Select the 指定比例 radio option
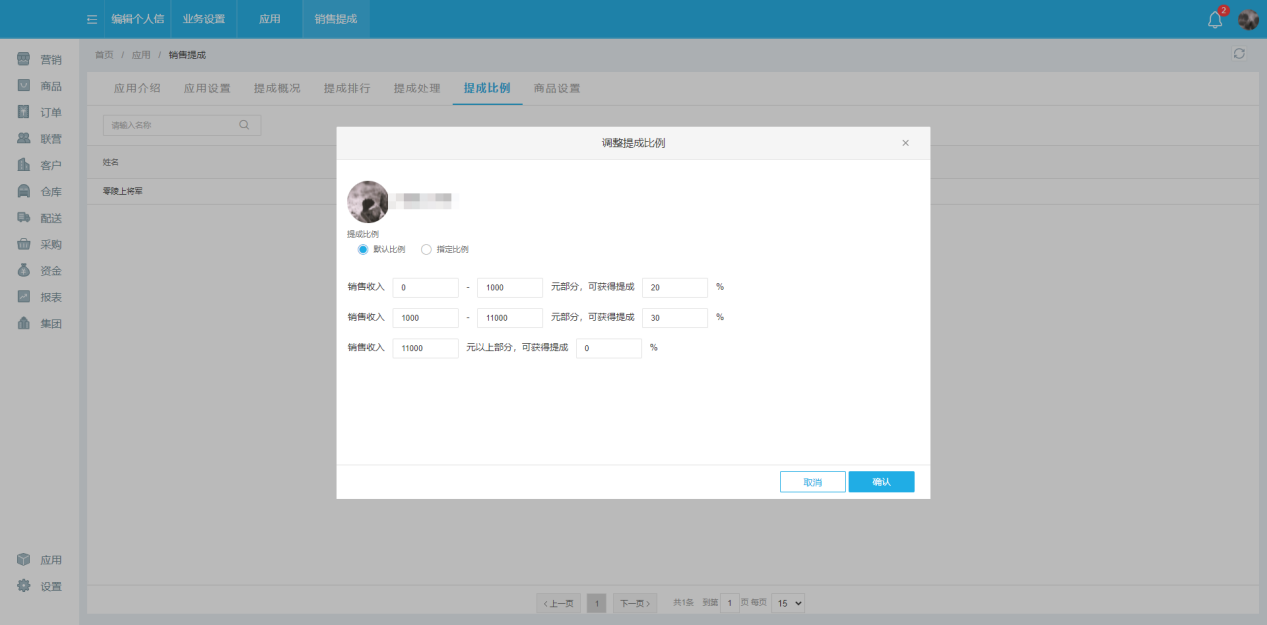 (x=425, y=249)
